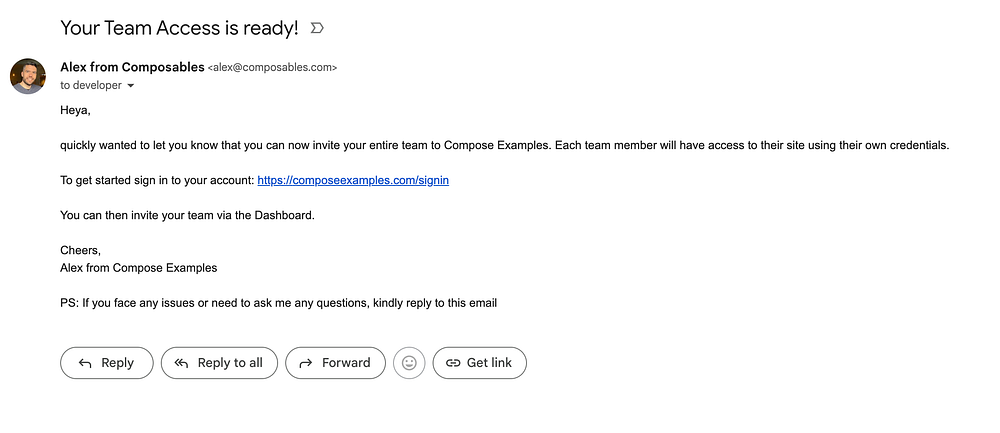
Task: Click the 'invite your team via the Dashboard' line
Action: click(x=187, y=215)
